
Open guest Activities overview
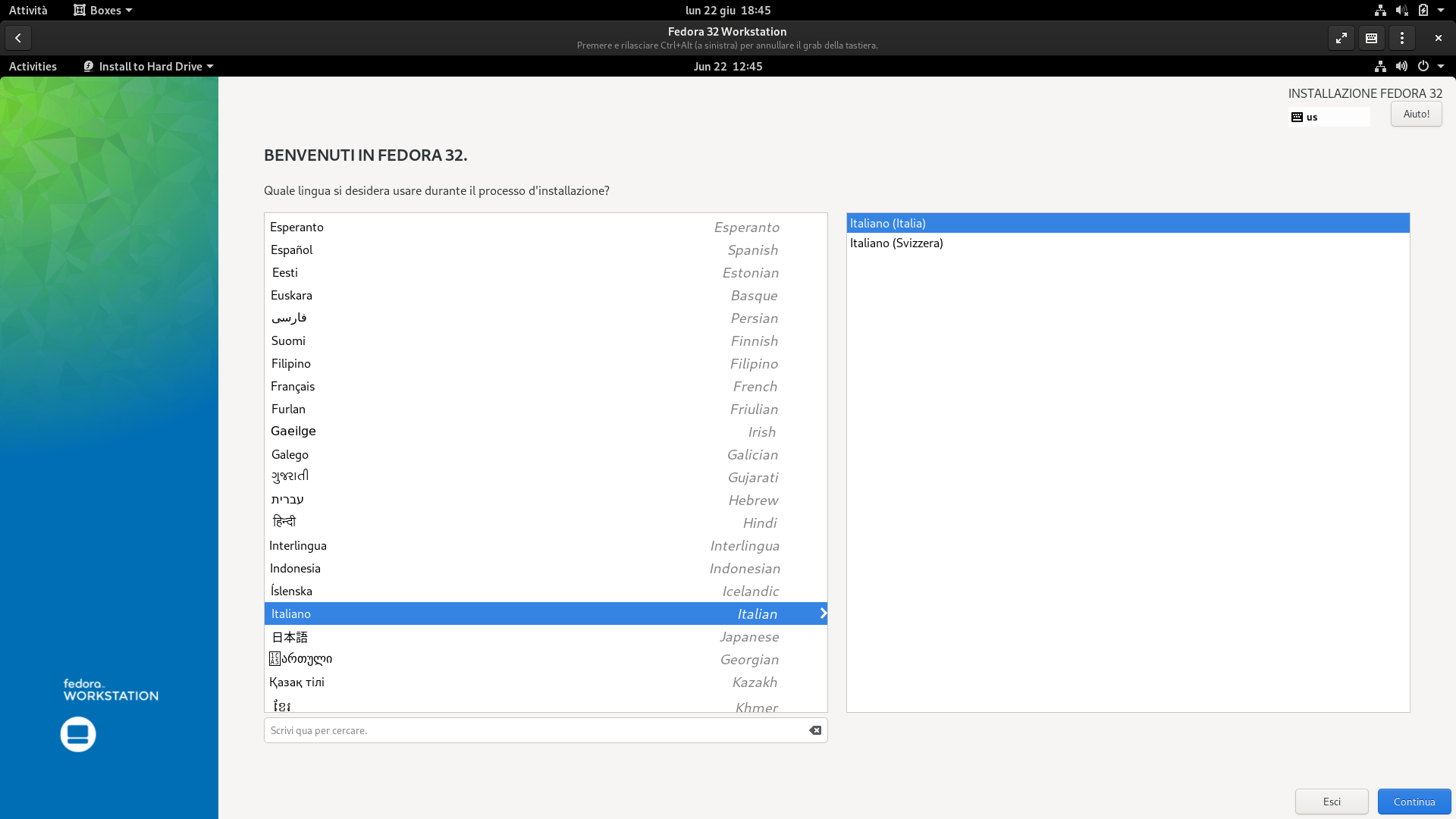pos(33,67)
